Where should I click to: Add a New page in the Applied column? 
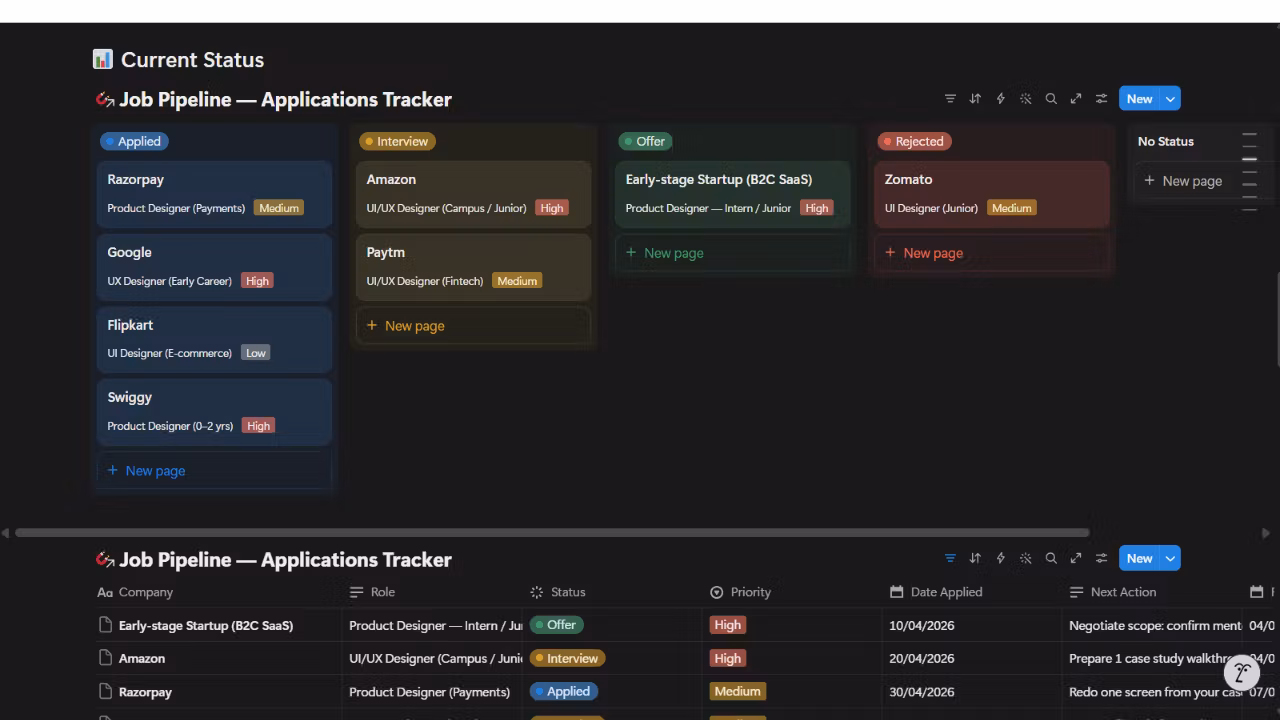click(x=214, y=471)
